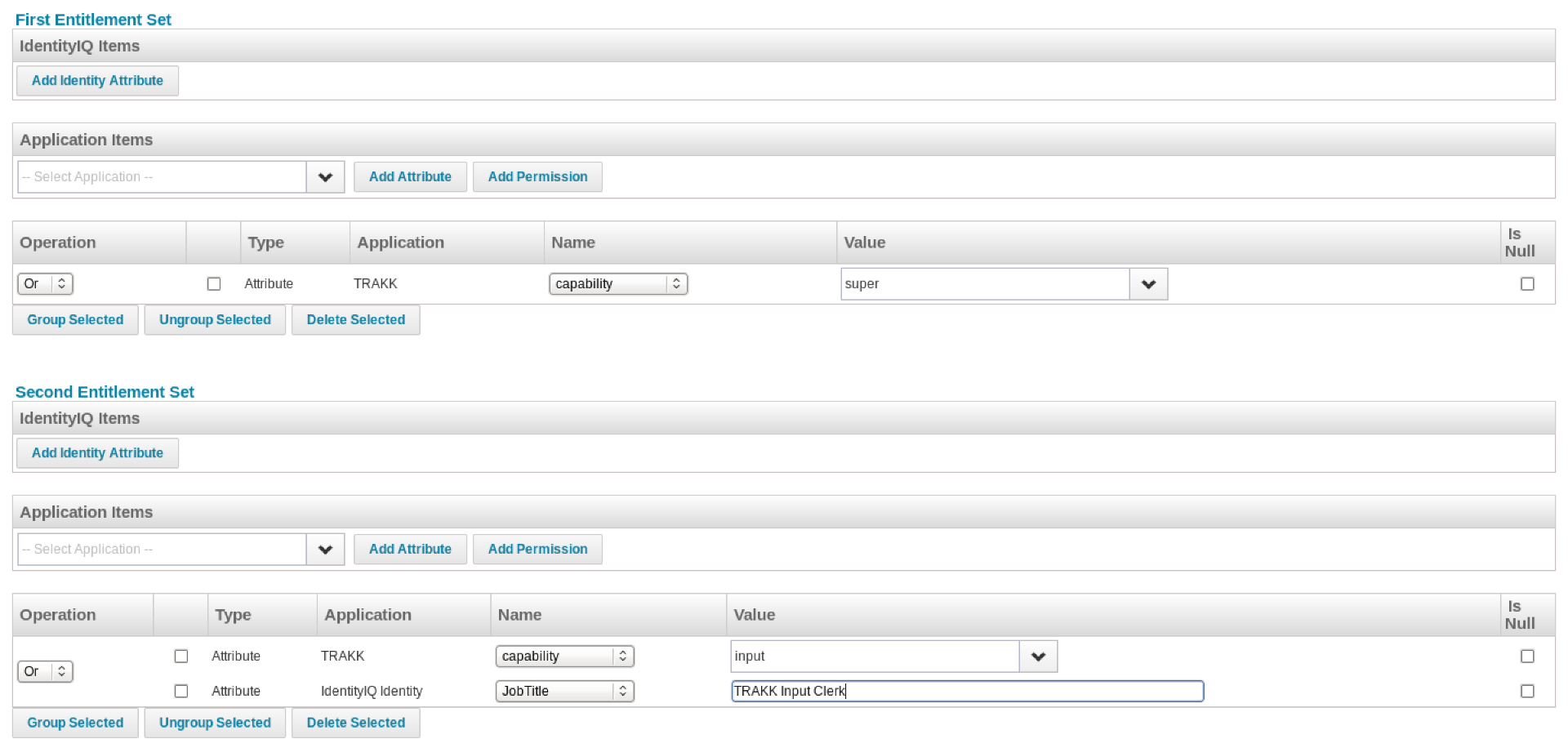Click Add Attribute in Second Entitlement Set
This screenshot has height=748, width=1568.
pos(410,550)
